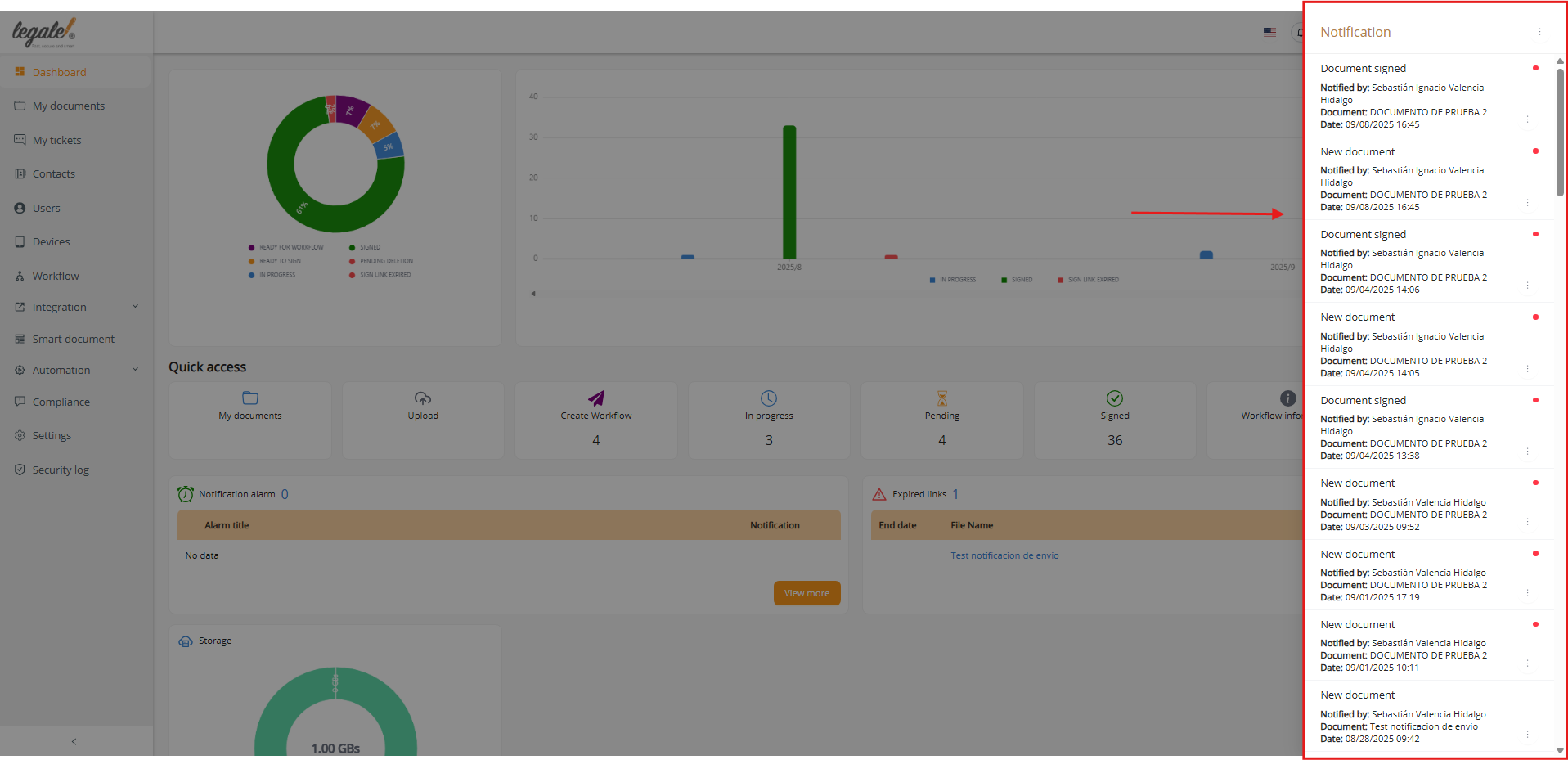Expand the Integration submenu chevron
1568x760 pixels.
(x=136, y=307)
